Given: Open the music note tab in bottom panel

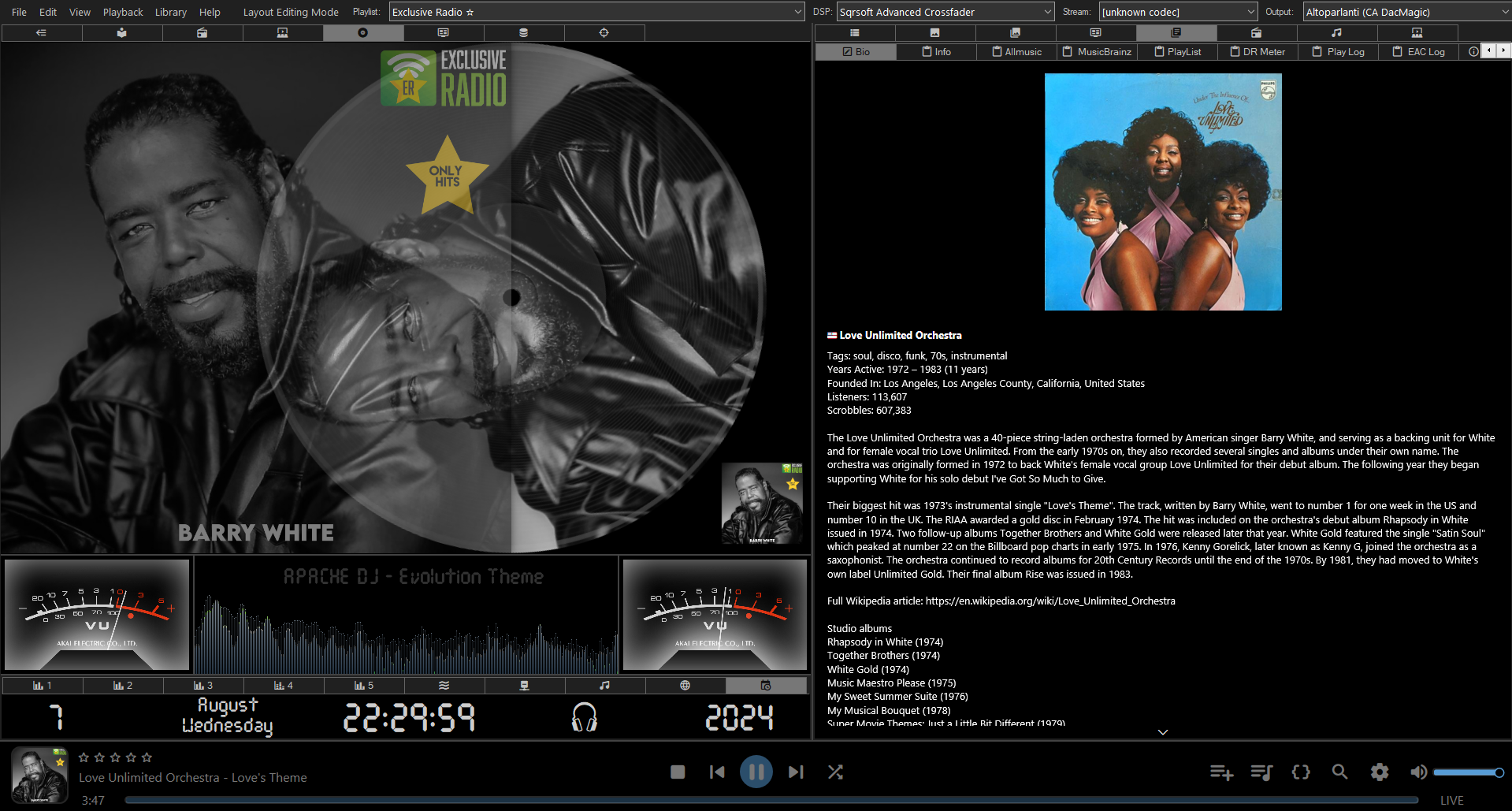Looking at the screenshot, I should tap(604, 686).
